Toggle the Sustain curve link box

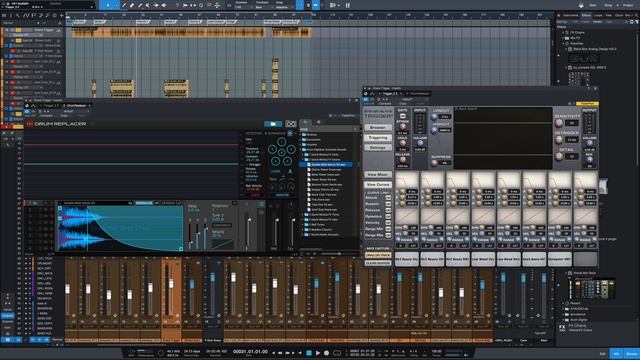click(388, 204)
